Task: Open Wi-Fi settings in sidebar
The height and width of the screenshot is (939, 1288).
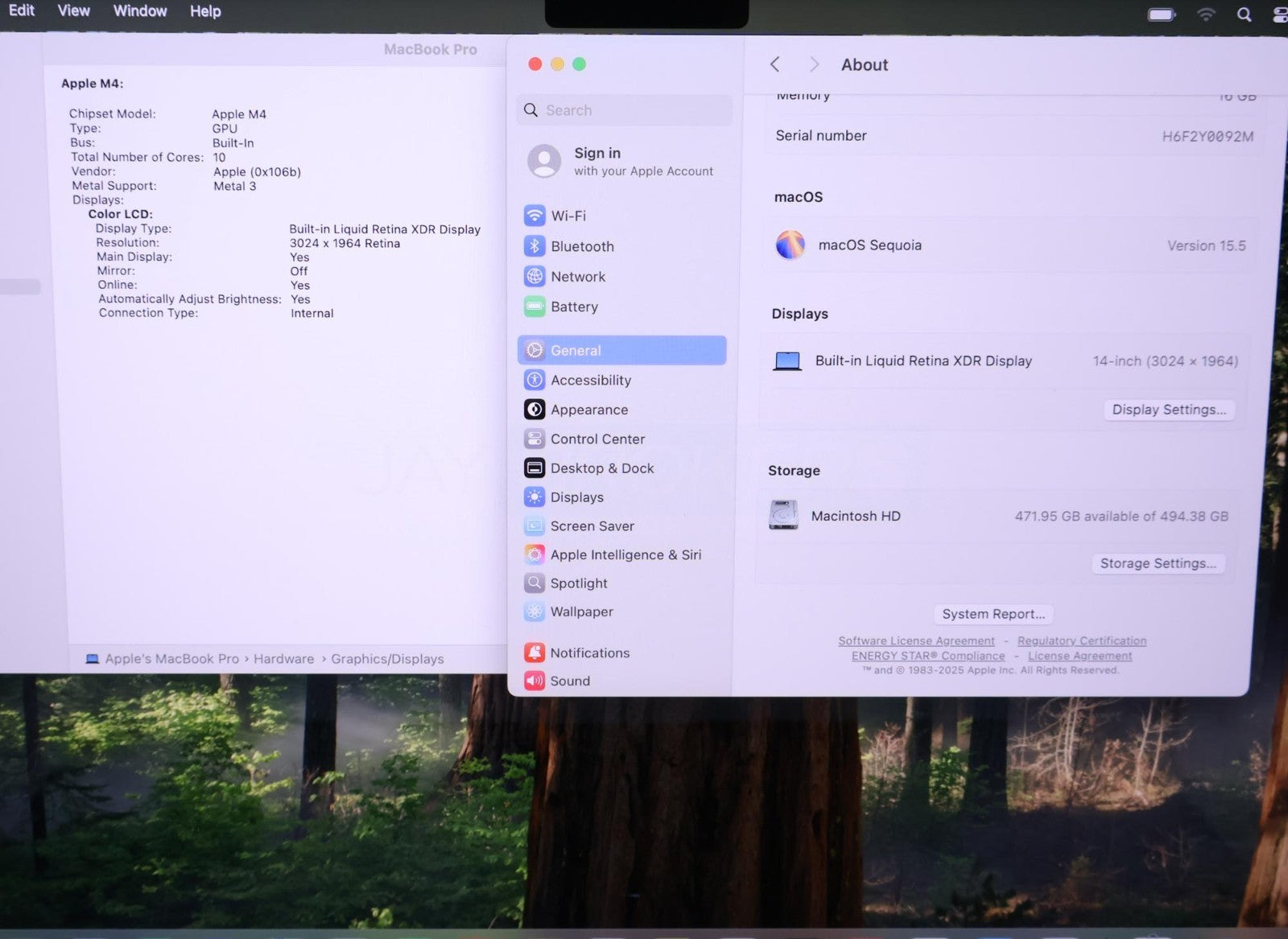Action: (x=568, y=216)
